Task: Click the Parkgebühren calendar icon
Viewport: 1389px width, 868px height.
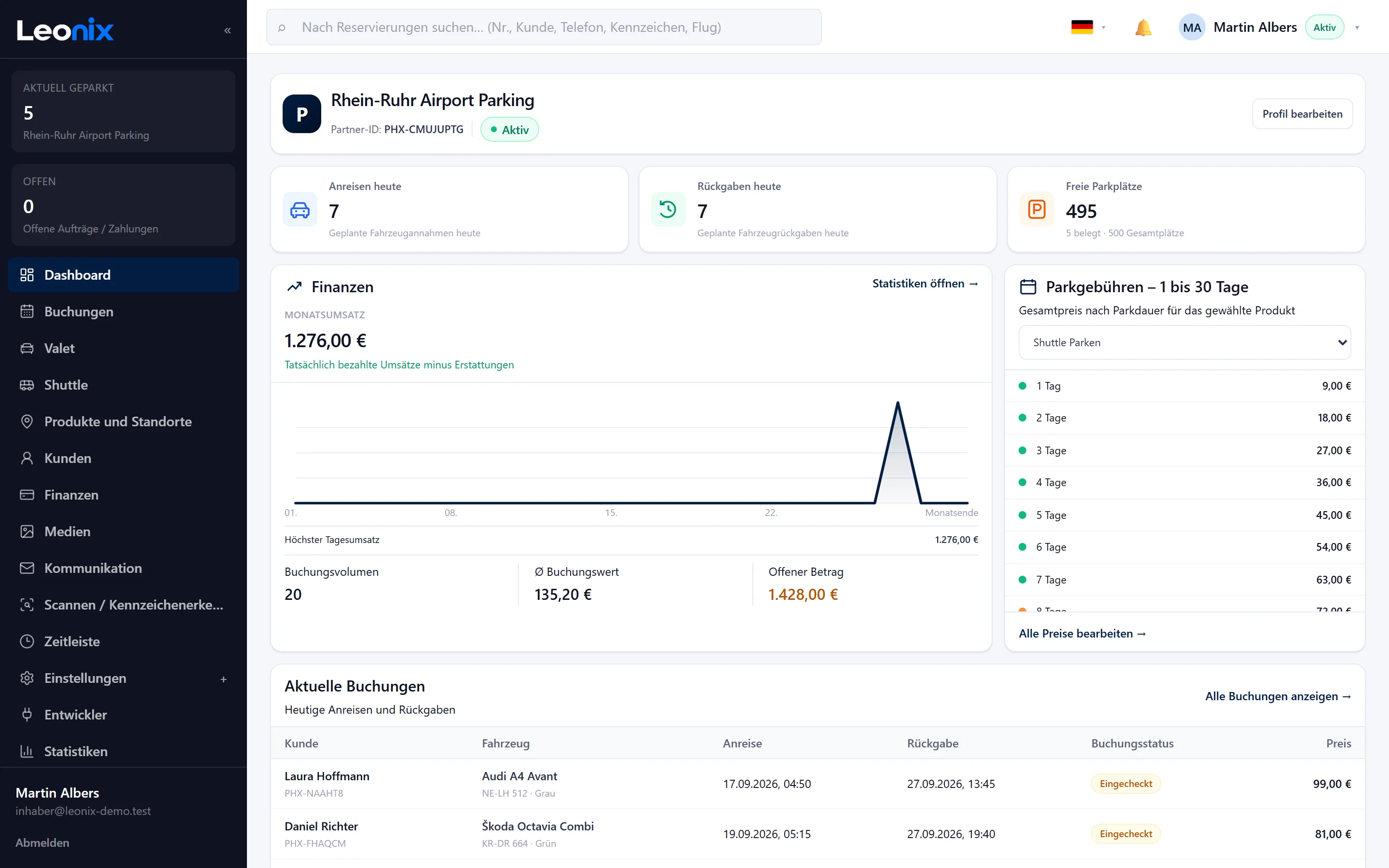Action: pyautogui.click(x=1028, y=286)
